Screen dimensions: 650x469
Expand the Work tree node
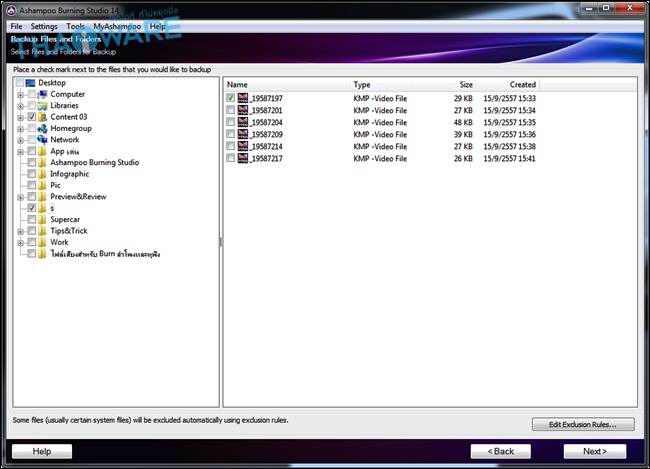click(20, 243)
